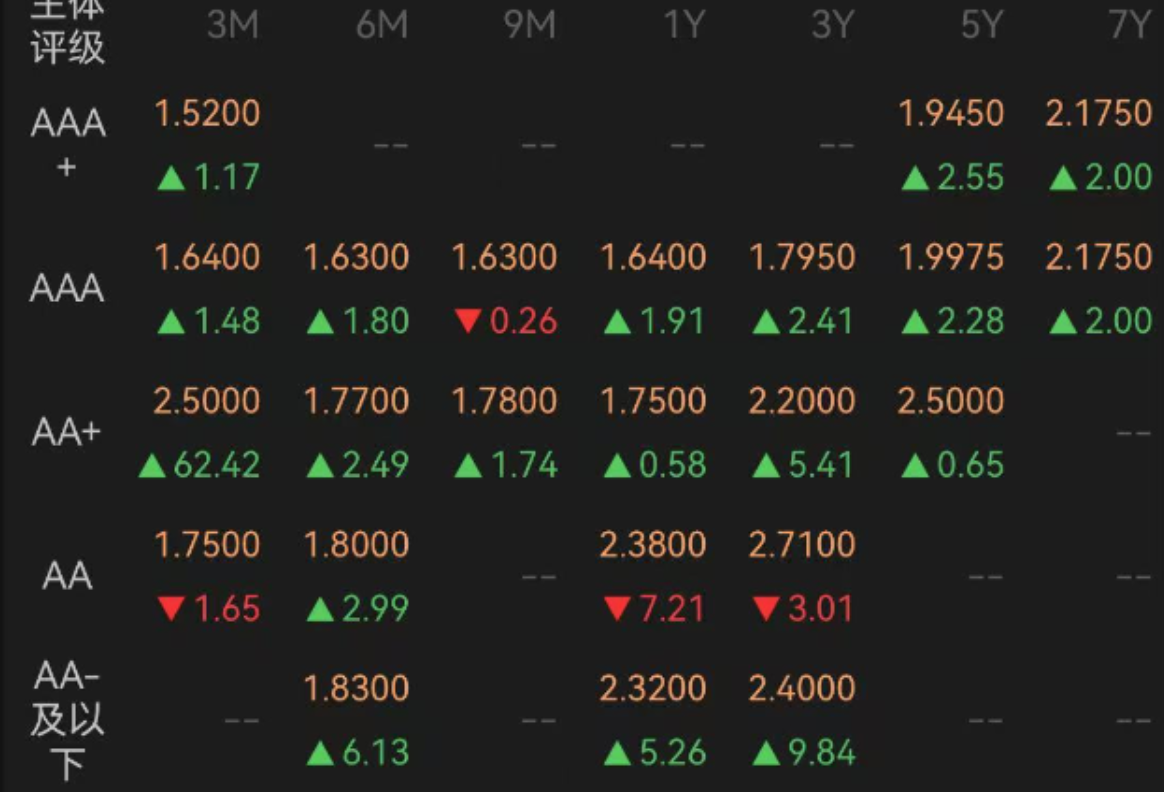
Task: Open AAA 3Y yield 1.7950
Action: click(802, 257)
